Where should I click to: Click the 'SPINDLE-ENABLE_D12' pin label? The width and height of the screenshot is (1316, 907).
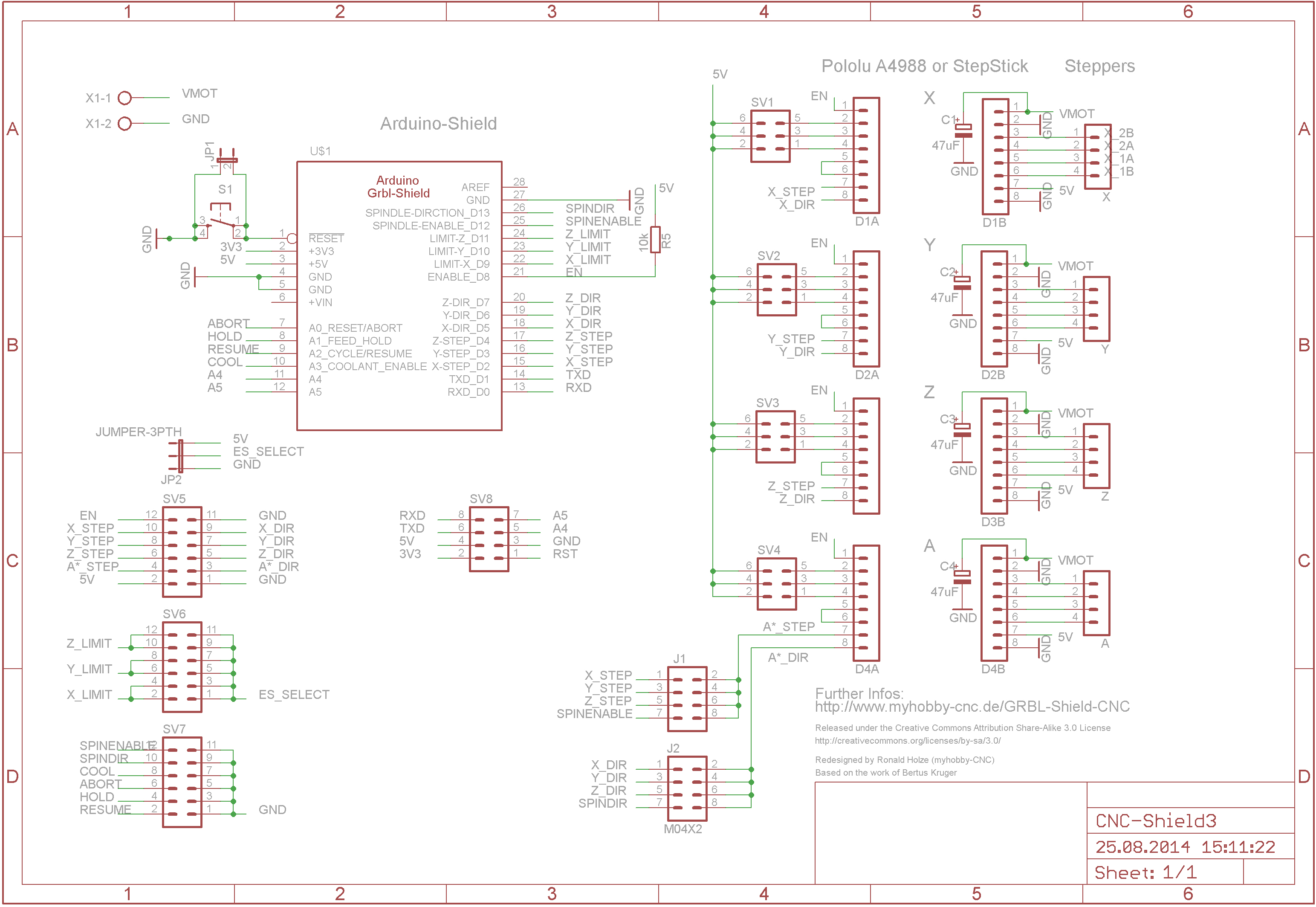click(x=431, y=226)
